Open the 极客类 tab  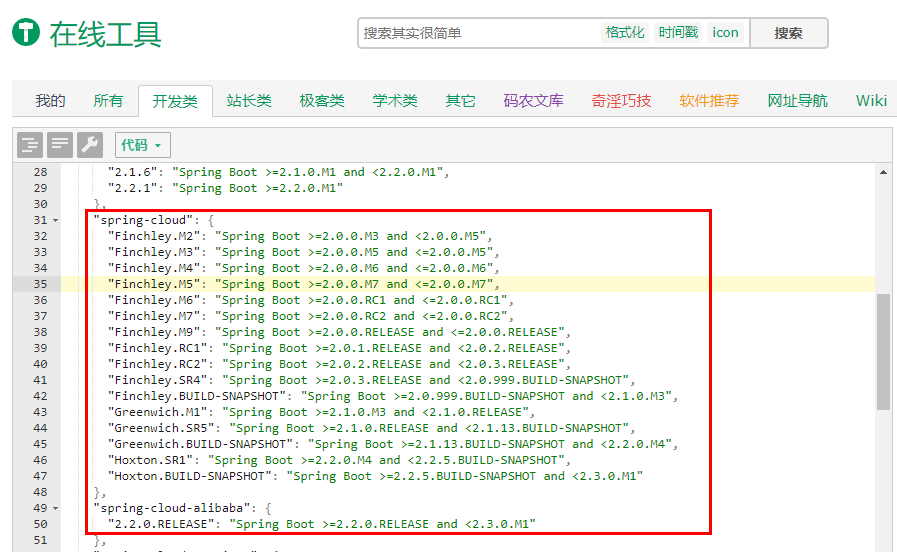click(x=322, y=101)
